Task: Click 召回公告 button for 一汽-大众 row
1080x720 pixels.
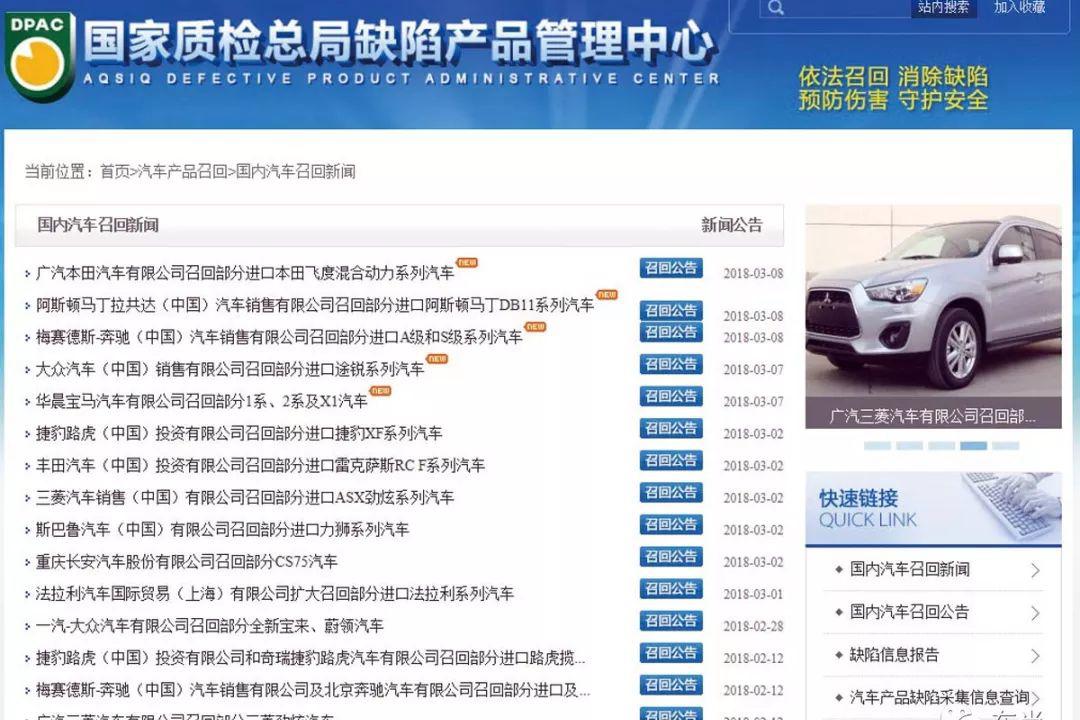Action: (x=671, y=620)
